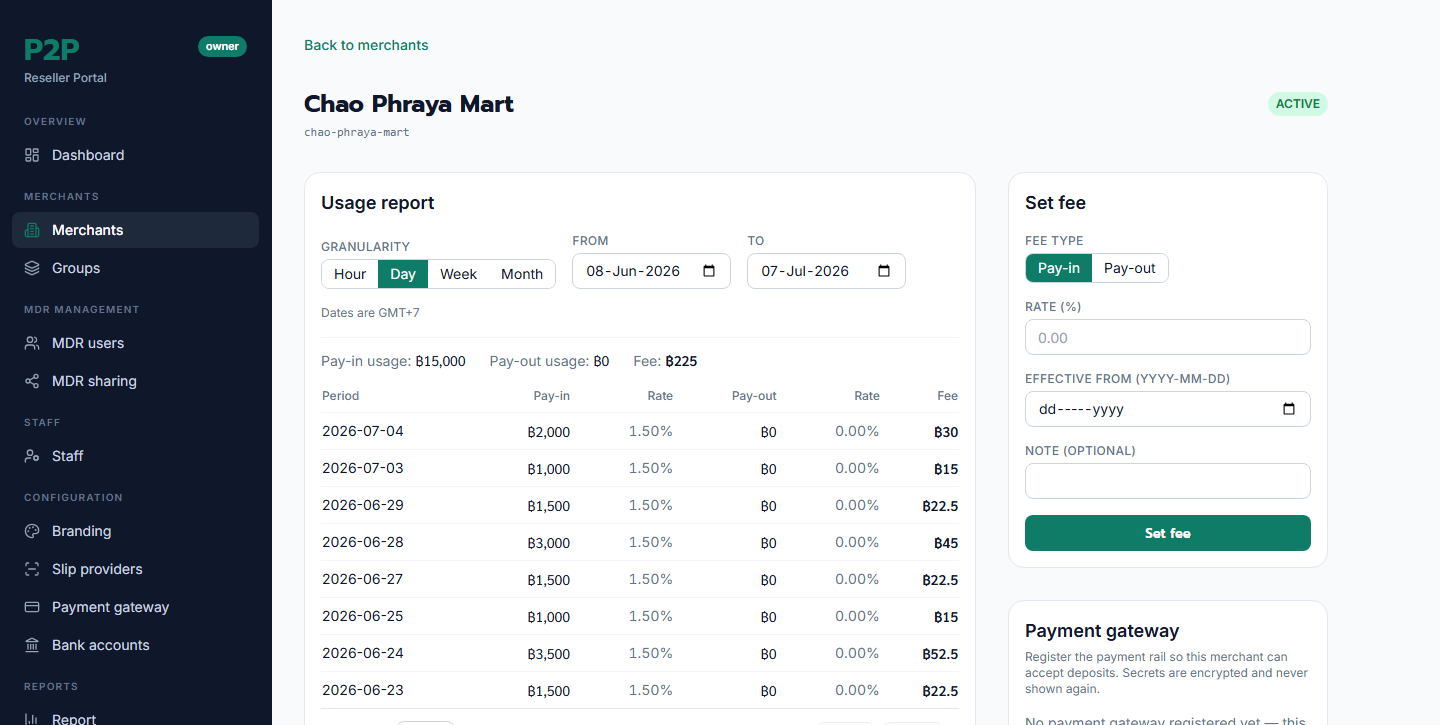Image resolution: width=1440 pixels, height=725 pixels.
Task: Select Day granularity
Action: coord(403,274)
